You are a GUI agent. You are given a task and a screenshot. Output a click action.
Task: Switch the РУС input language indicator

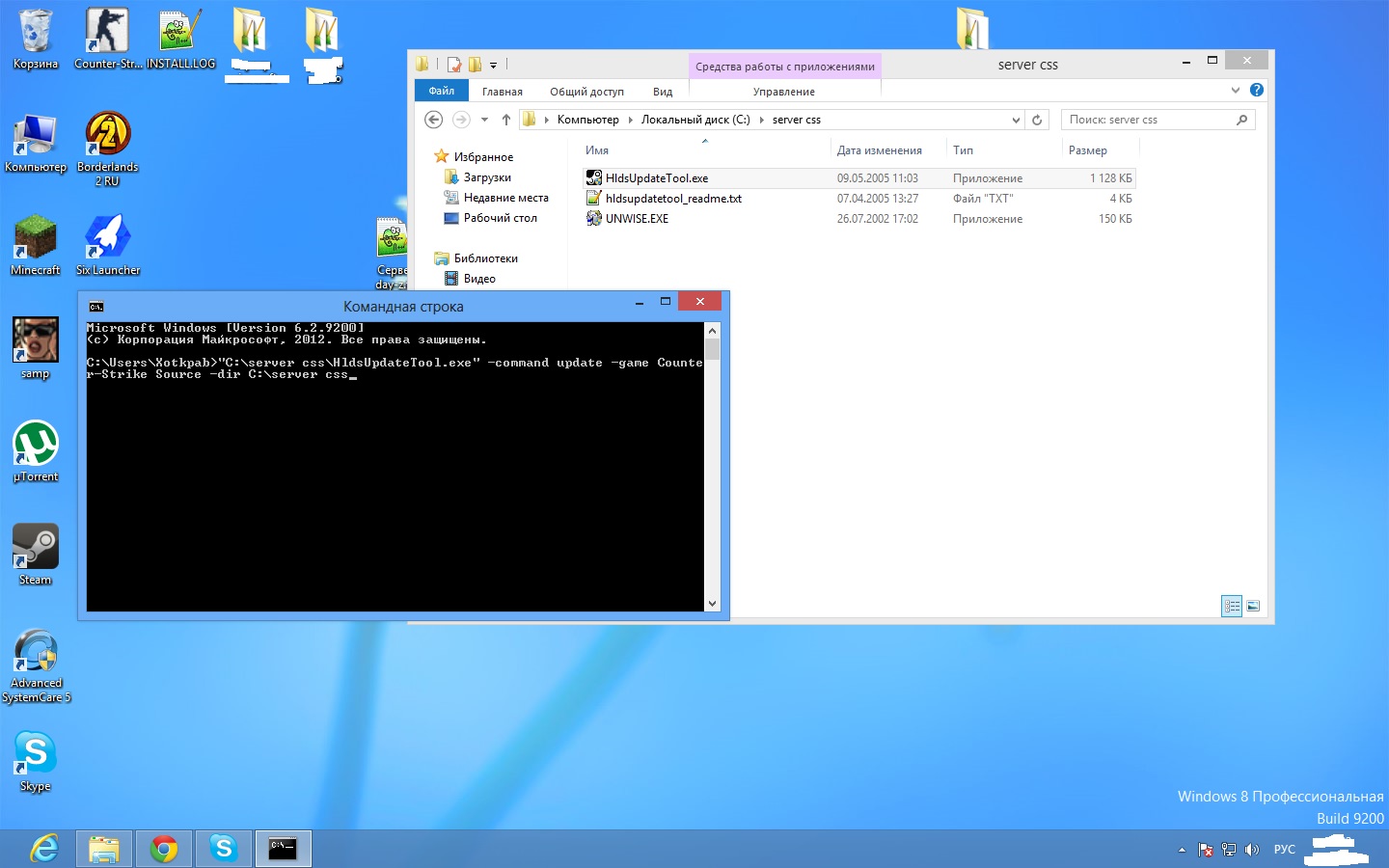(x=1285, y=850)
